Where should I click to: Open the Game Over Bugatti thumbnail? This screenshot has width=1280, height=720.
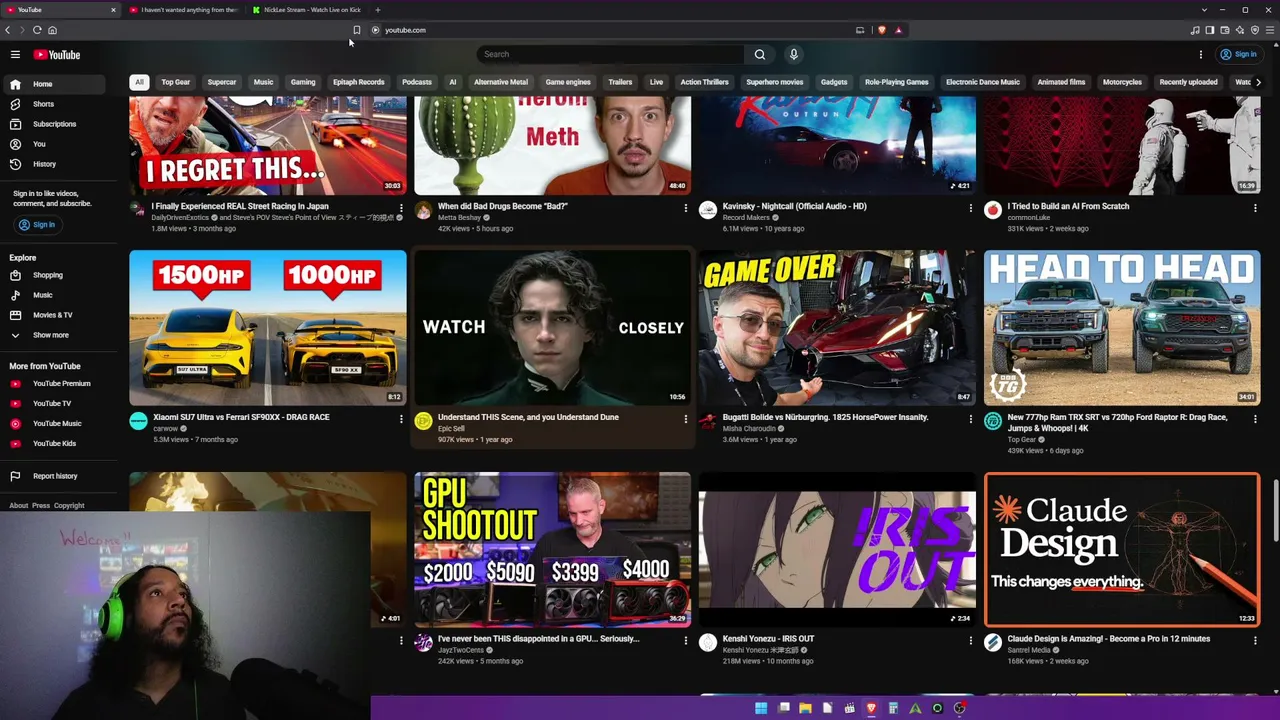(837, 327)
